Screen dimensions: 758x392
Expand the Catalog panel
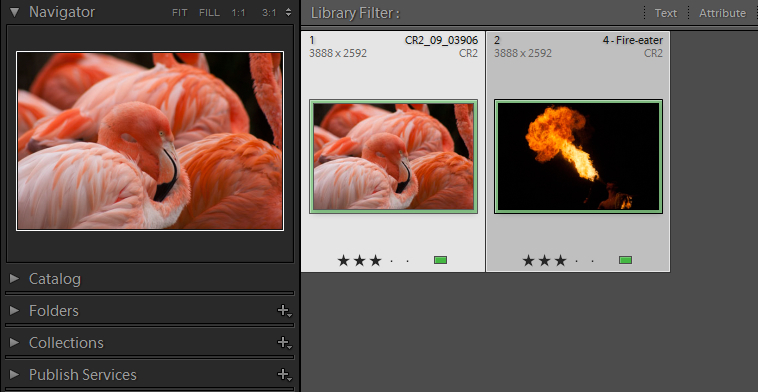coord(15,278)
